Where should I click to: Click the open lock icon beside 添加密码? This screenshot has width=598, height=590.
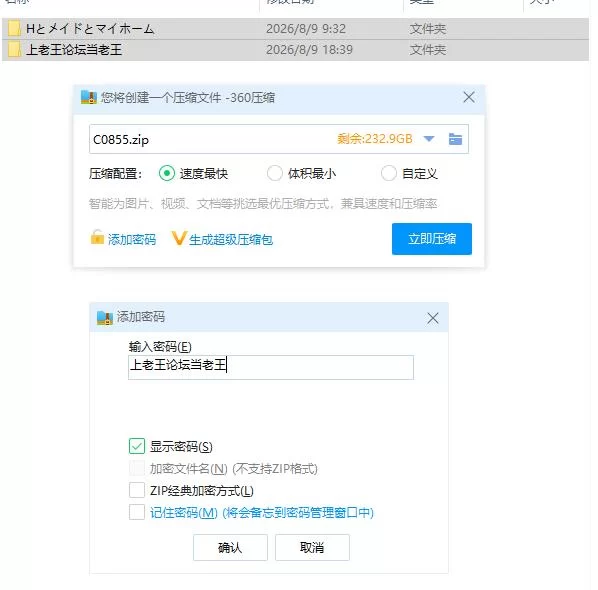97,237
